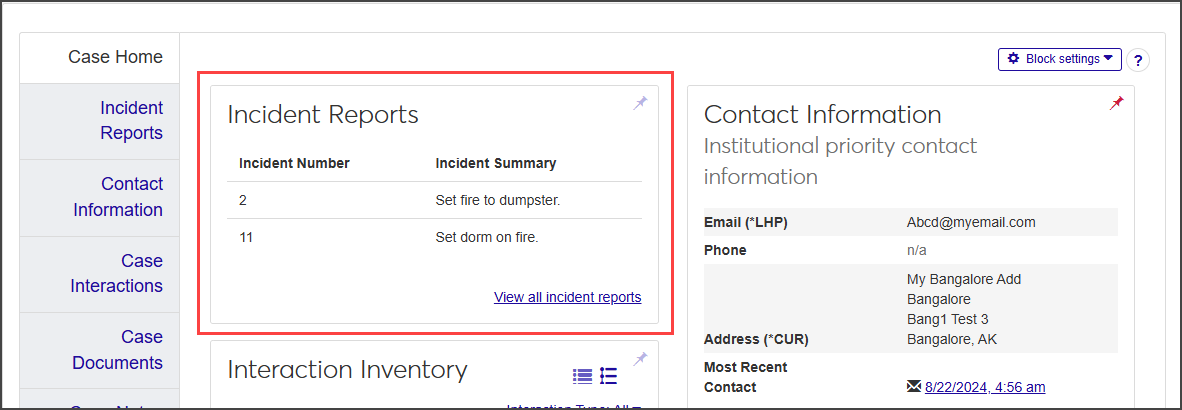This screenshot has height=410, width=1182.
Task: Click the Incident Number column header
Action: 294,163
